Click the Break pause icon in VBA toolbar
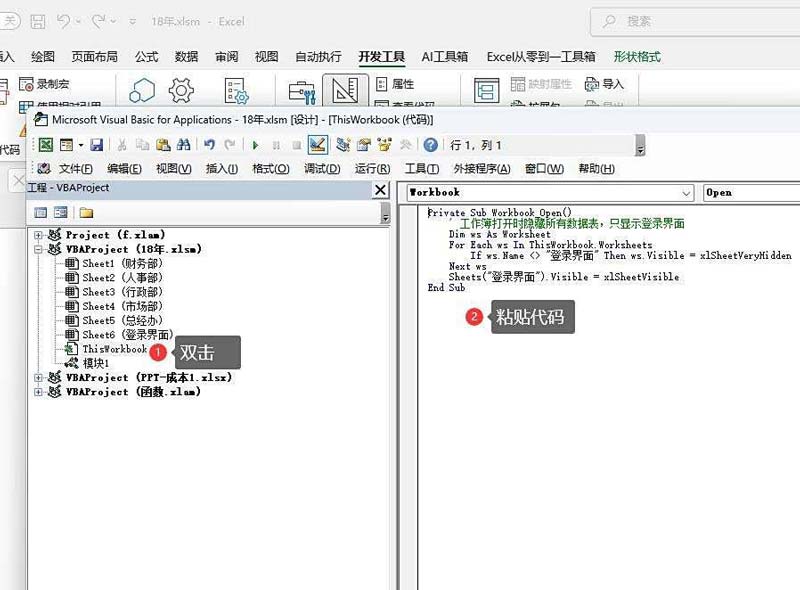The width and height of the screenshot is (800, 590). pyautogui.click(x=276, y=146)
